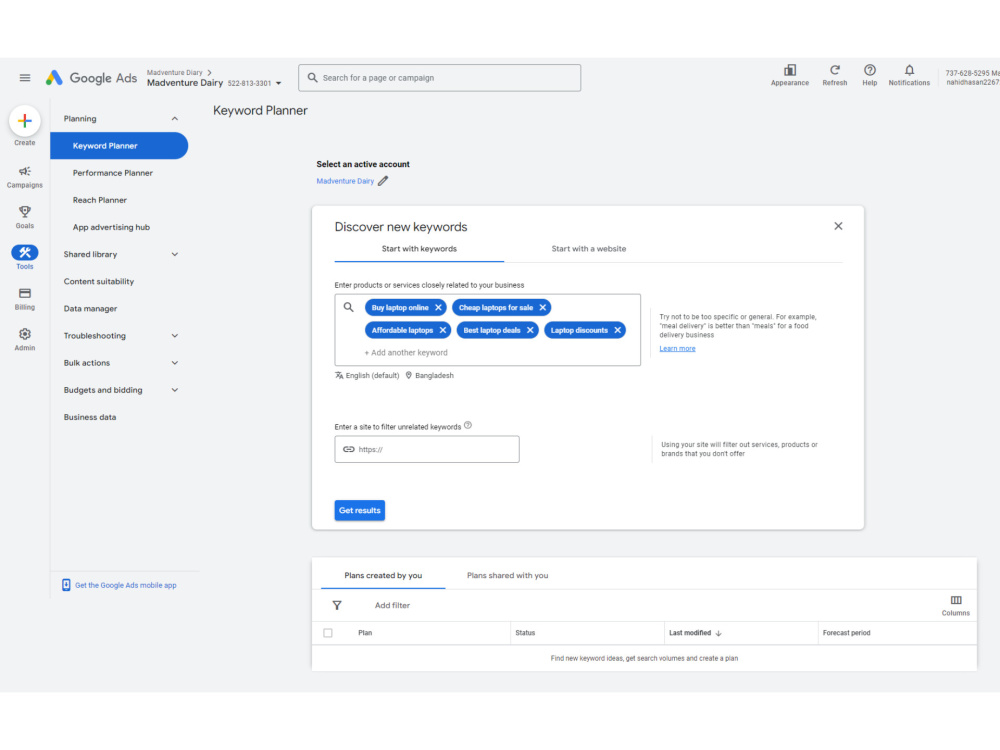Remove the 'Laptop discounts' keyword chip

617,330
